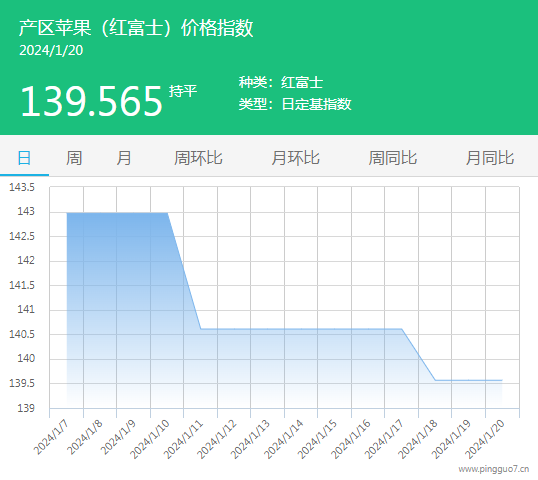Switch to 月同比 tab
Viewport: 538px width, 480px height.
click(x=490, y=158)
